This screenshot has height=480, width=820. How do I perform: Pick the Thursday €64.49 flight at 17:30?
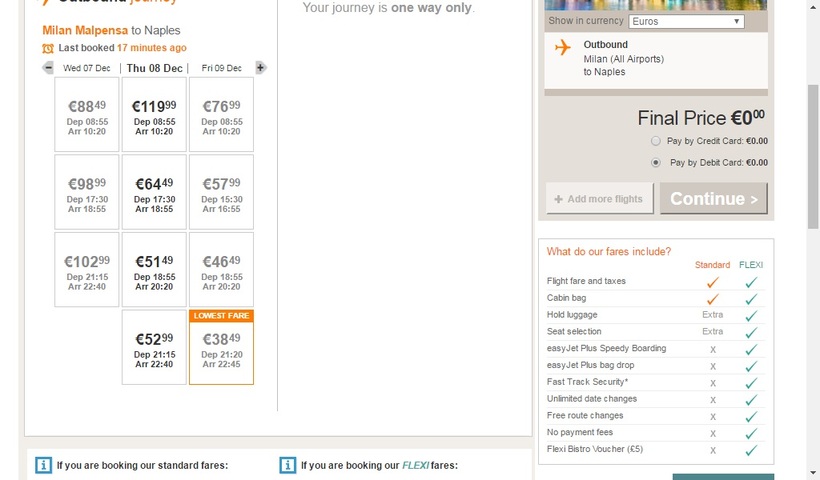[154, 192]
